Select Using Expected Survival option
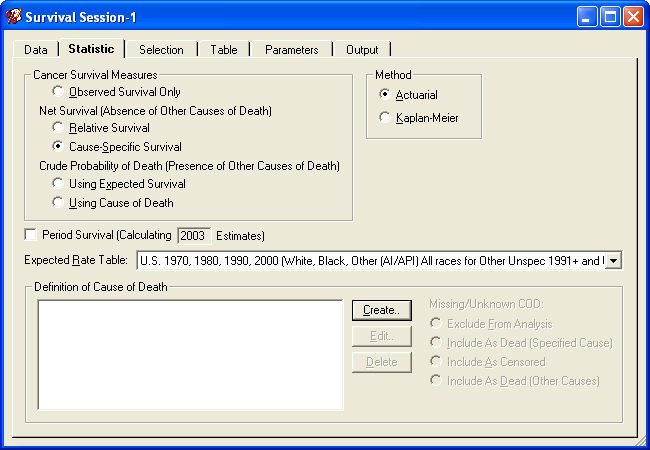This screenshot has height=450, width=650. pos(58,184)
